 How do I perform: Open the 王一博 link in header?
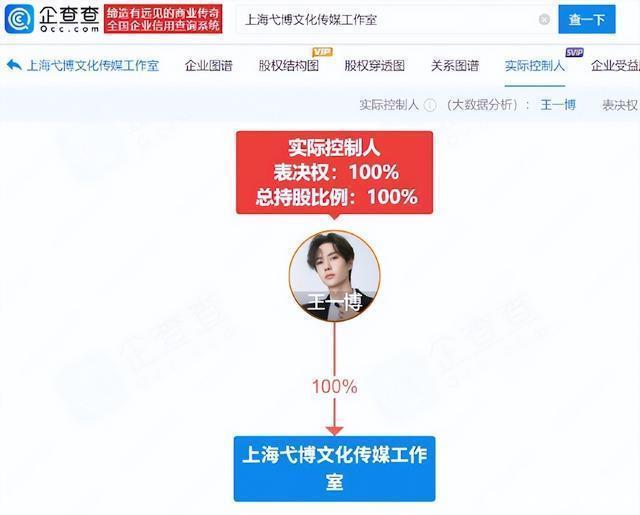(x=558, y=105)
